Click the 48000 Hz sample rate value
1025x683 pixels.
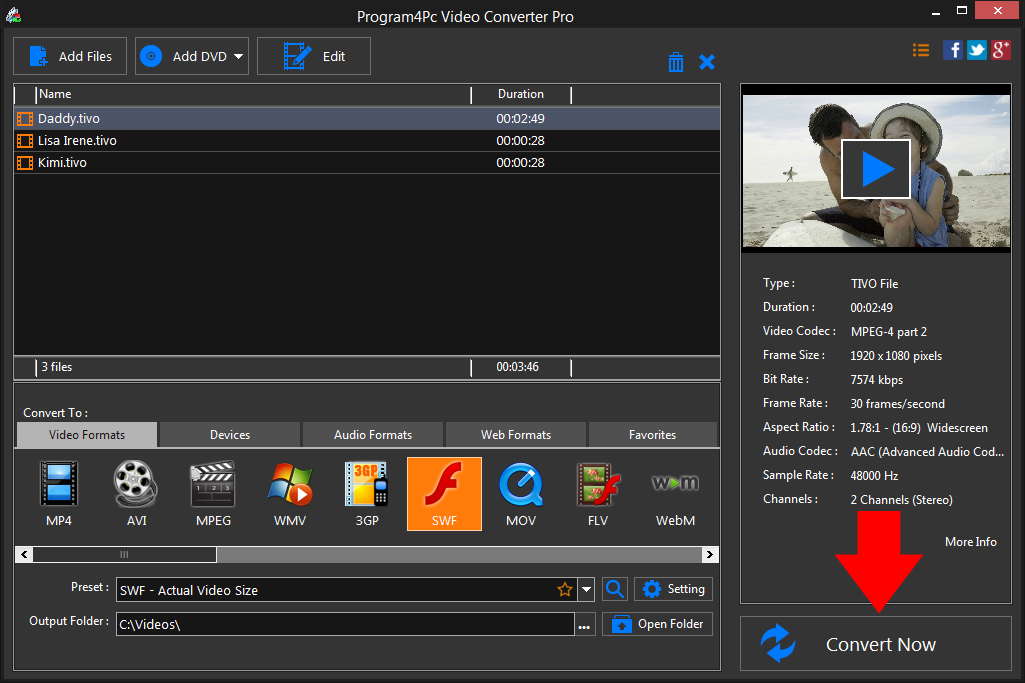[875, 476]
